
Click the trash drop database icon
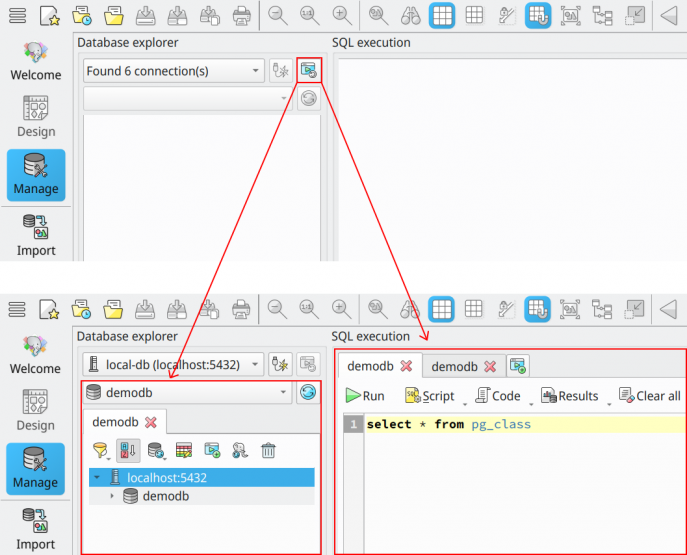pos(268,450)
